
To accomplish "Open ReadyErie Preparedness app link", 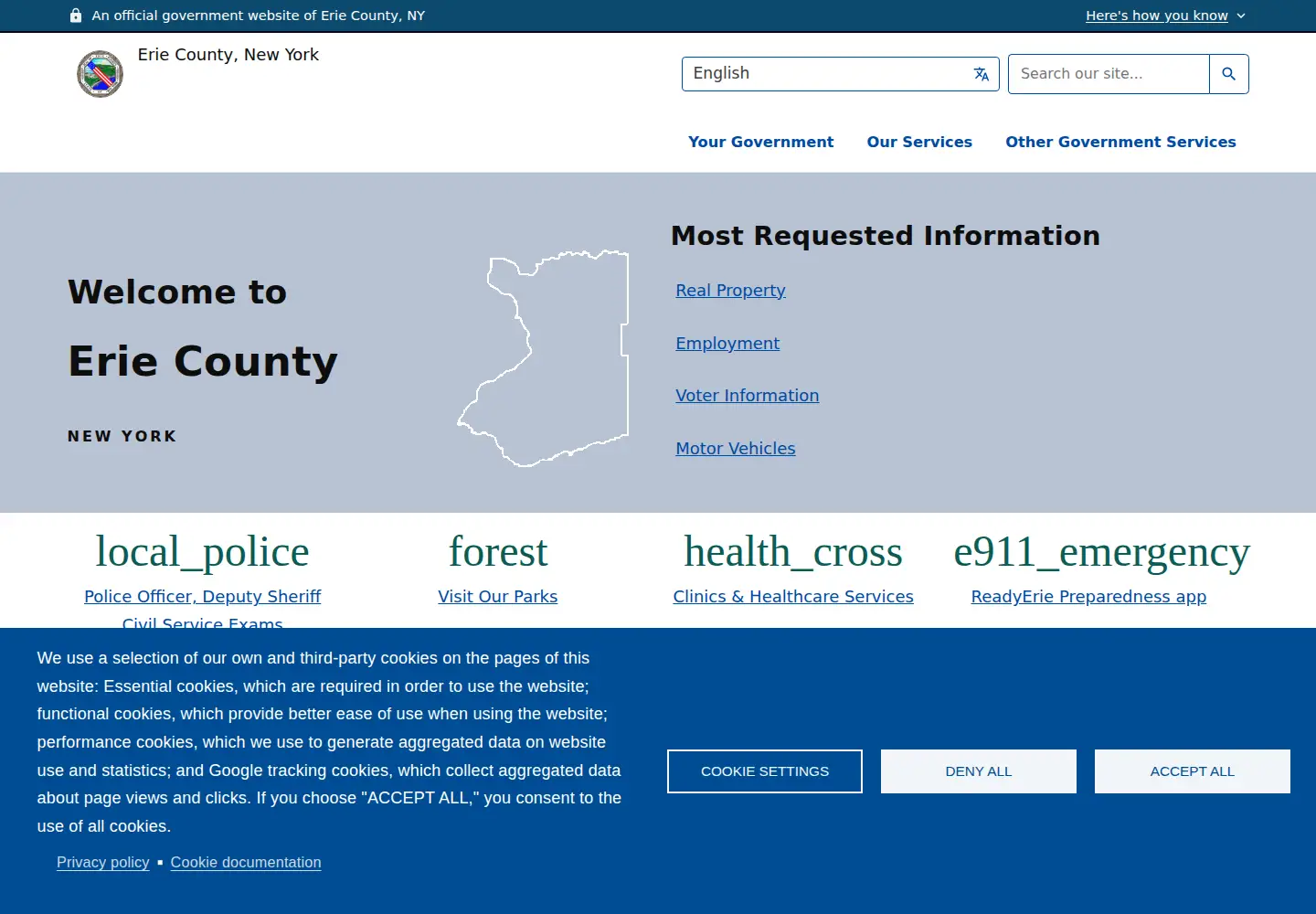I will tap(1088, 597).
